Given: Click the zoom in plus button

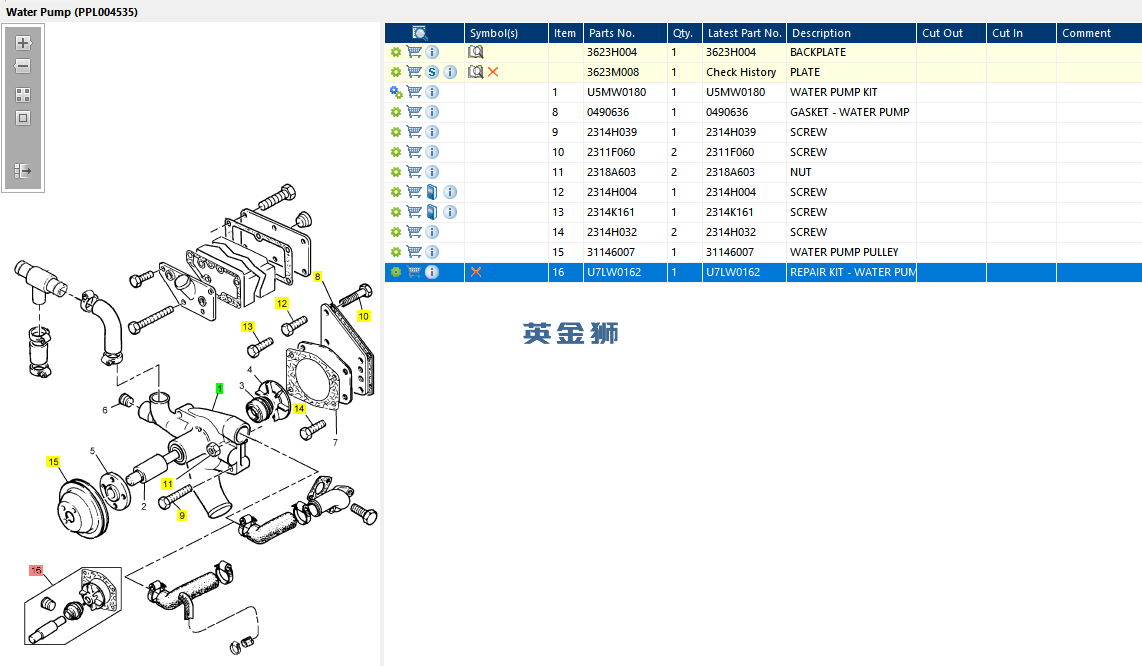Looking at the screenshot, I should [x=23, y=43].
